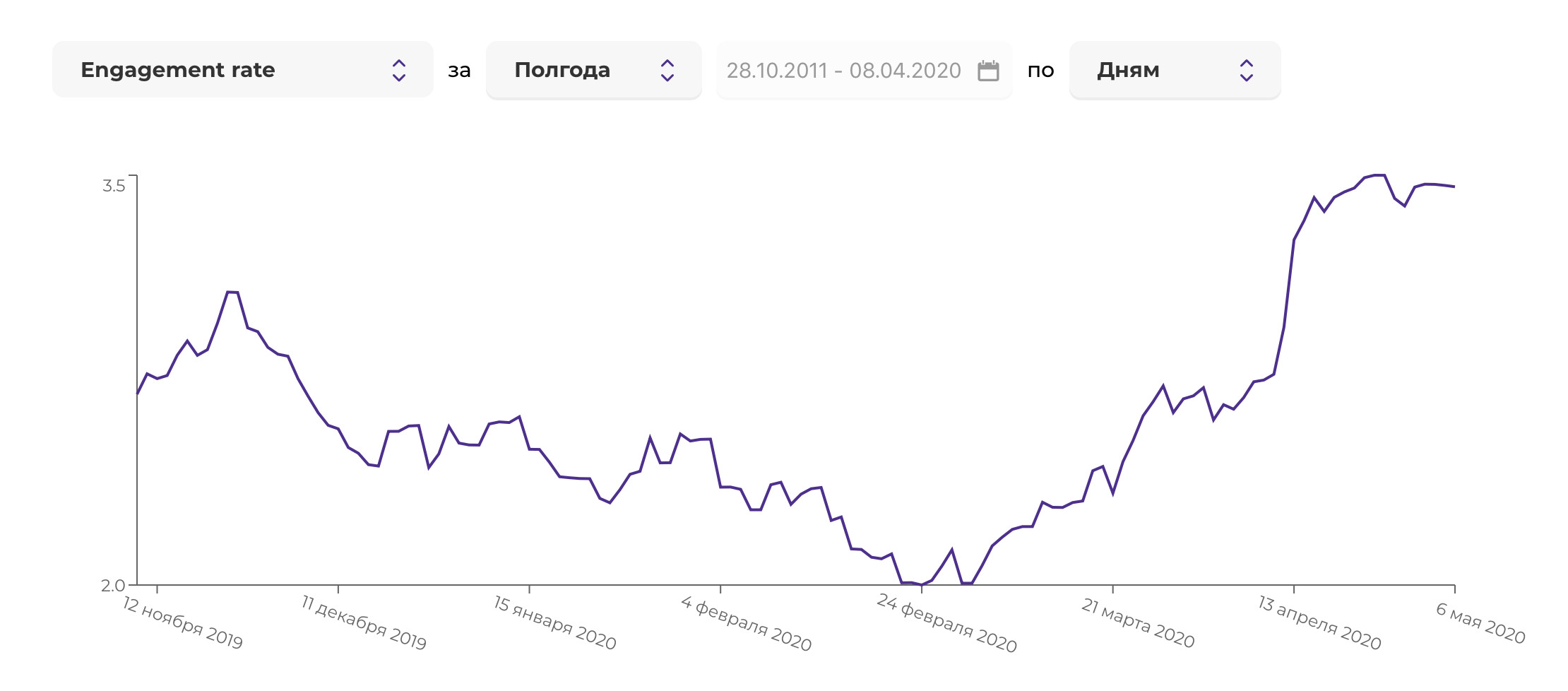
Task: Click the chart line's rightmost end point
Action: pyautogui.click(x=1454, y=187)
